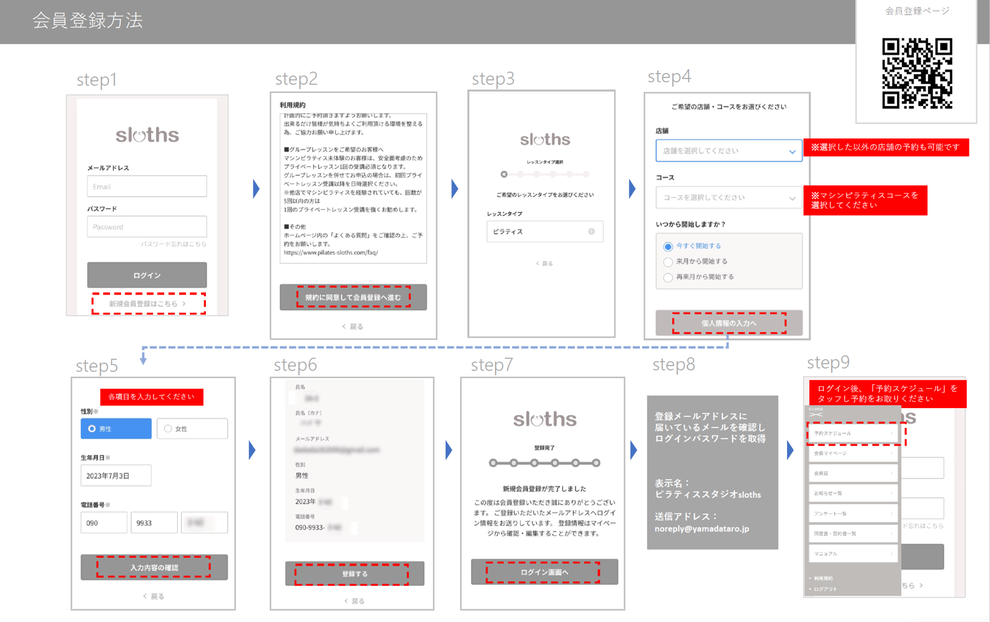Click ログアウト link at the menu bottom

pyautogui.click(x=825, y=589)
